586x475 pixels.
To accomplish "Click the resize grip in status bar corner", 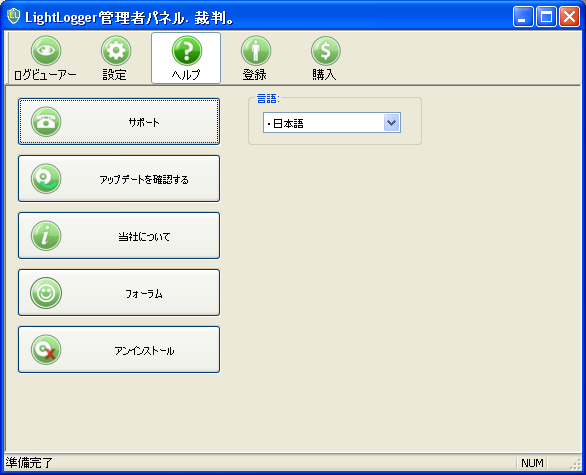I will [575, 464].
